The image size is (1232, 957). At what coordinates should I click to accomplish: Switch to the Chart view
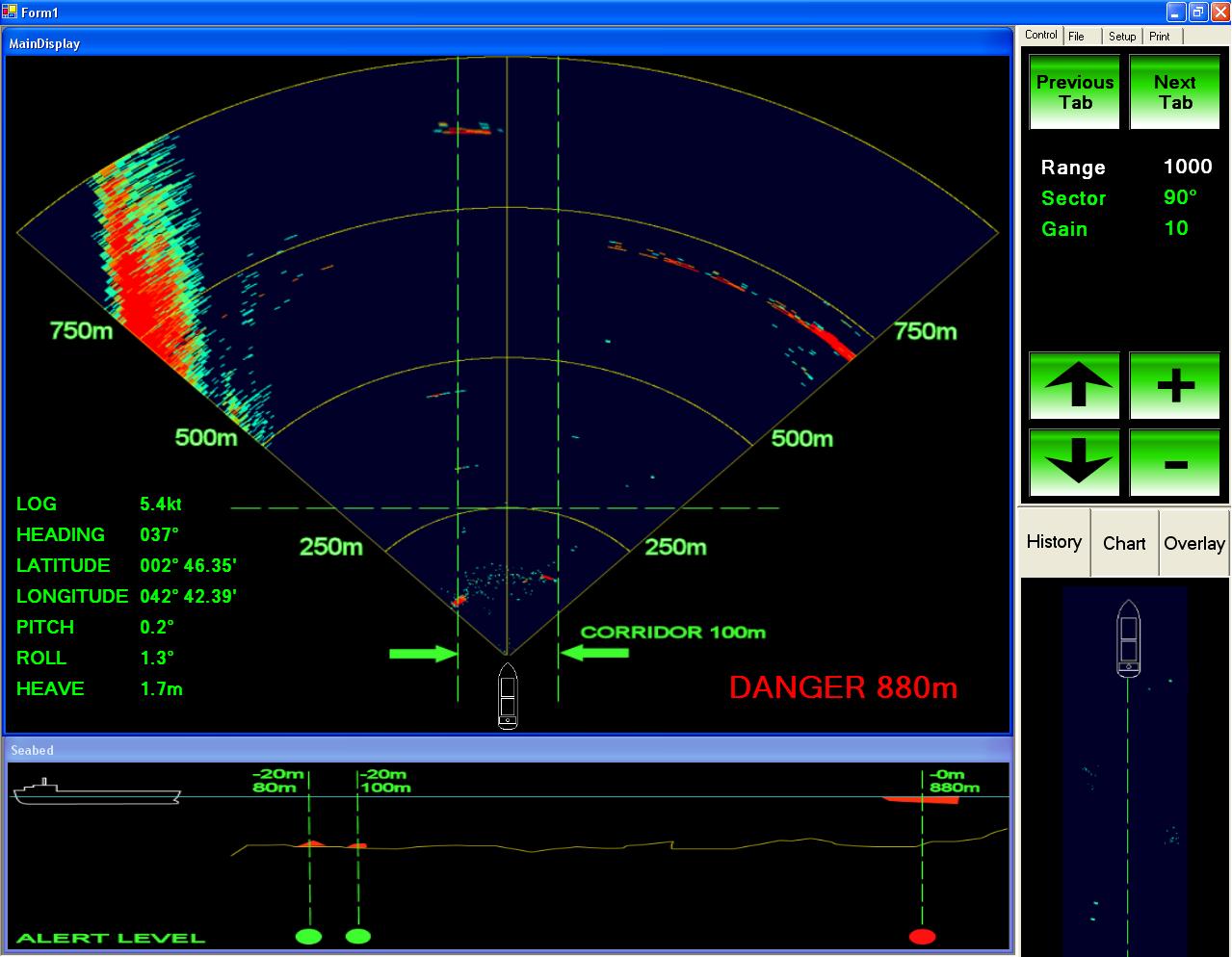pyautogui.click(x=1124, y=543)
